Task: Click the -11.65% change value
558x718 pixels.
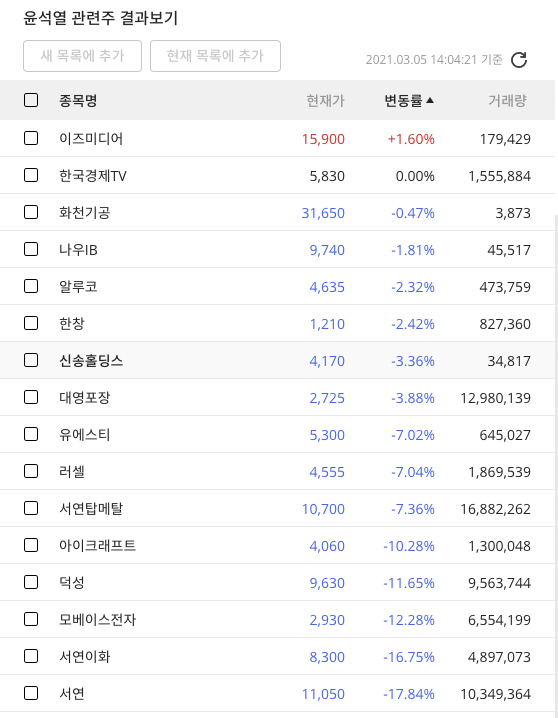Action: pyautogui.click(x=408, y=584)
